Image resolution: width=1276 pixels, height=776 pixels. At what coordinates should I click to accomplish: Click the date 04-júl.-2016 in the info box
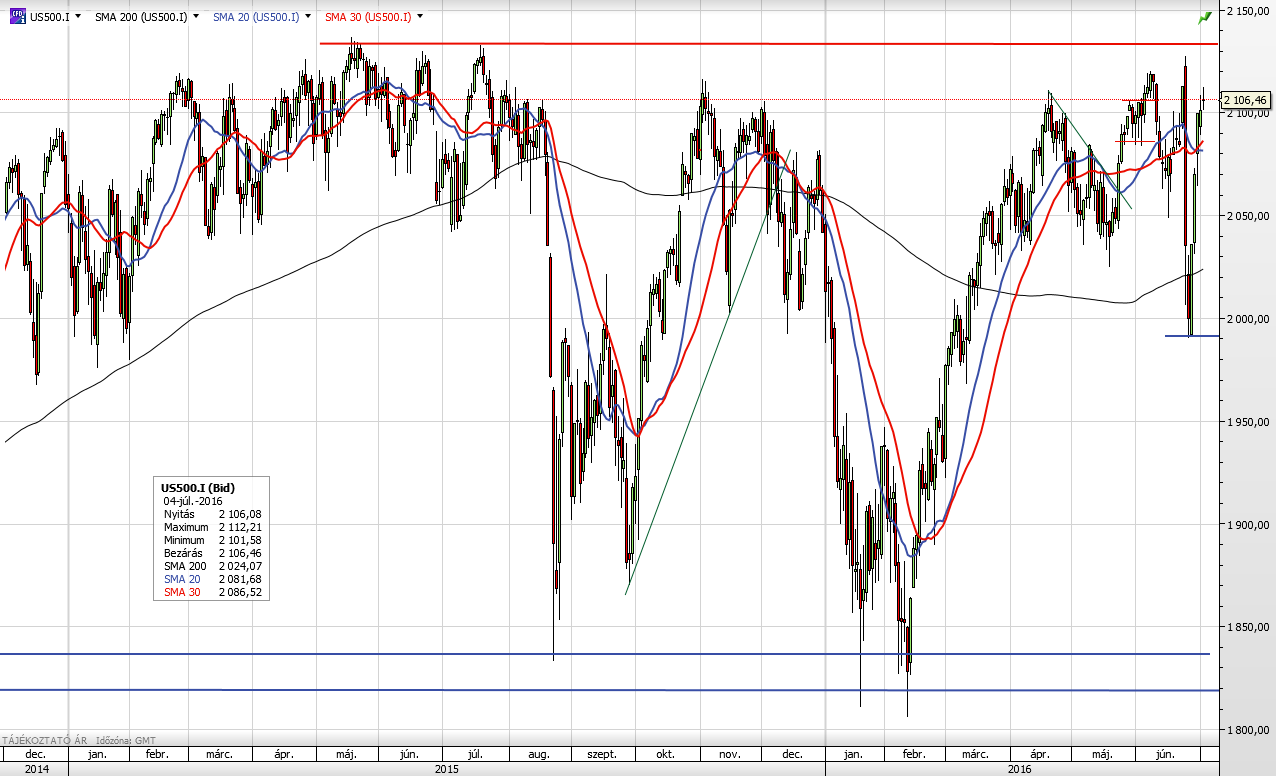tap(193, 500)
